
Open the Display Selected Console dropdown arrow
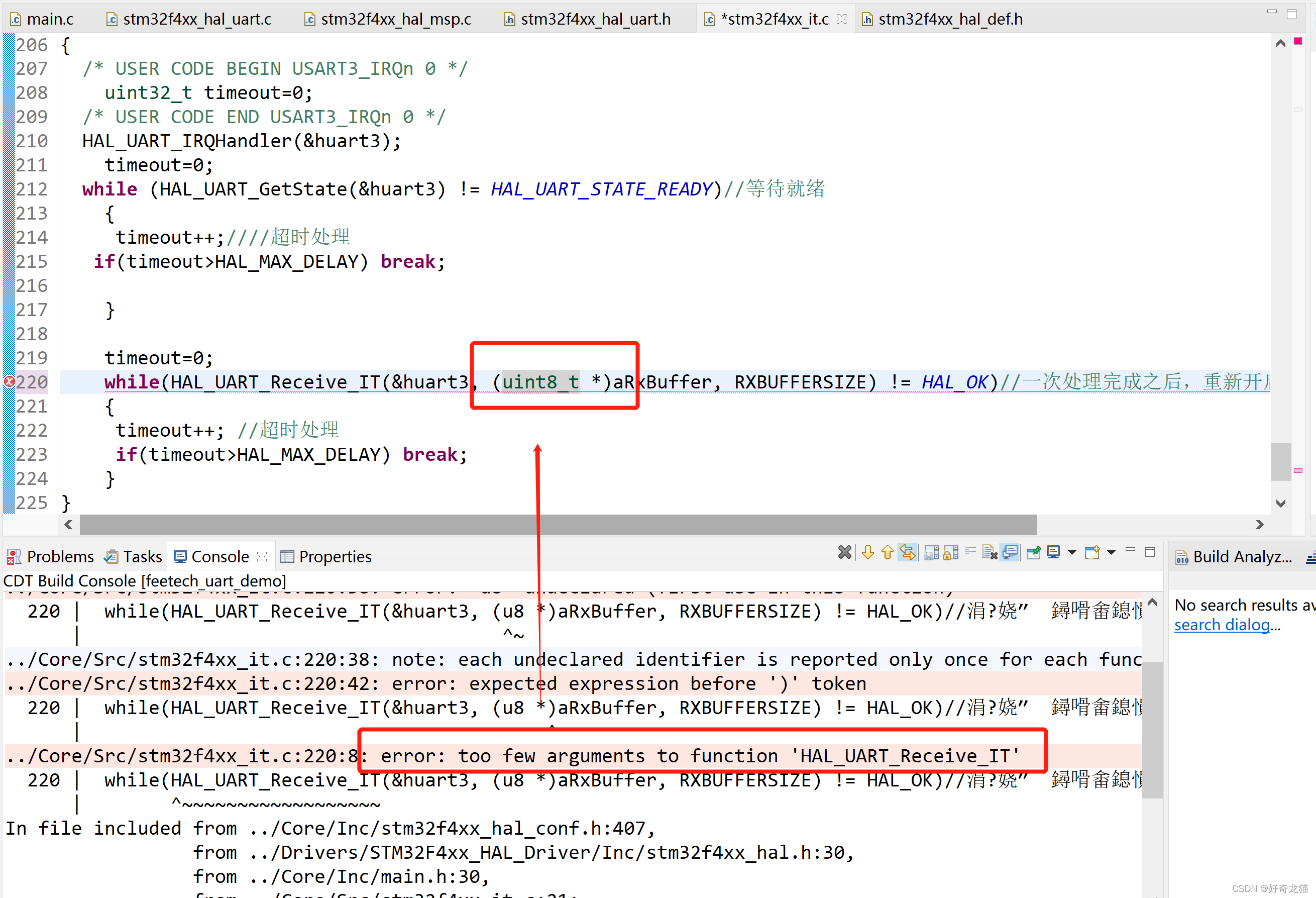(x=1072, y=552)
